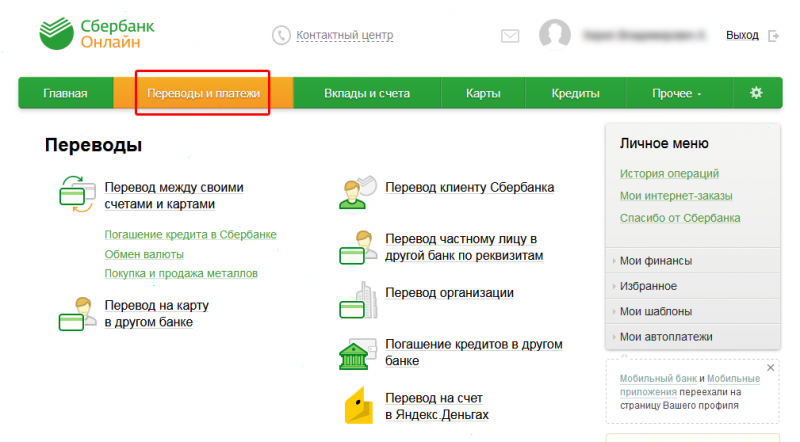Expand Мои финансы section
The width and height of the screenshot is (800, 442).
coord(693,261)
